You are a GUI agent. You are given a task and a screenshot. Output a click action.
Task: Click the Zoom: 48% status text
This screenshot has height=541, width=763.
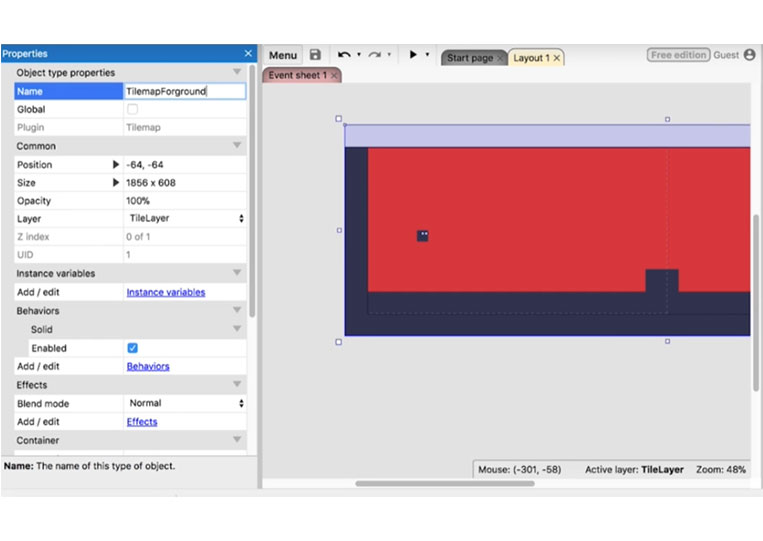pyautogui.click(x=721, y=469)
